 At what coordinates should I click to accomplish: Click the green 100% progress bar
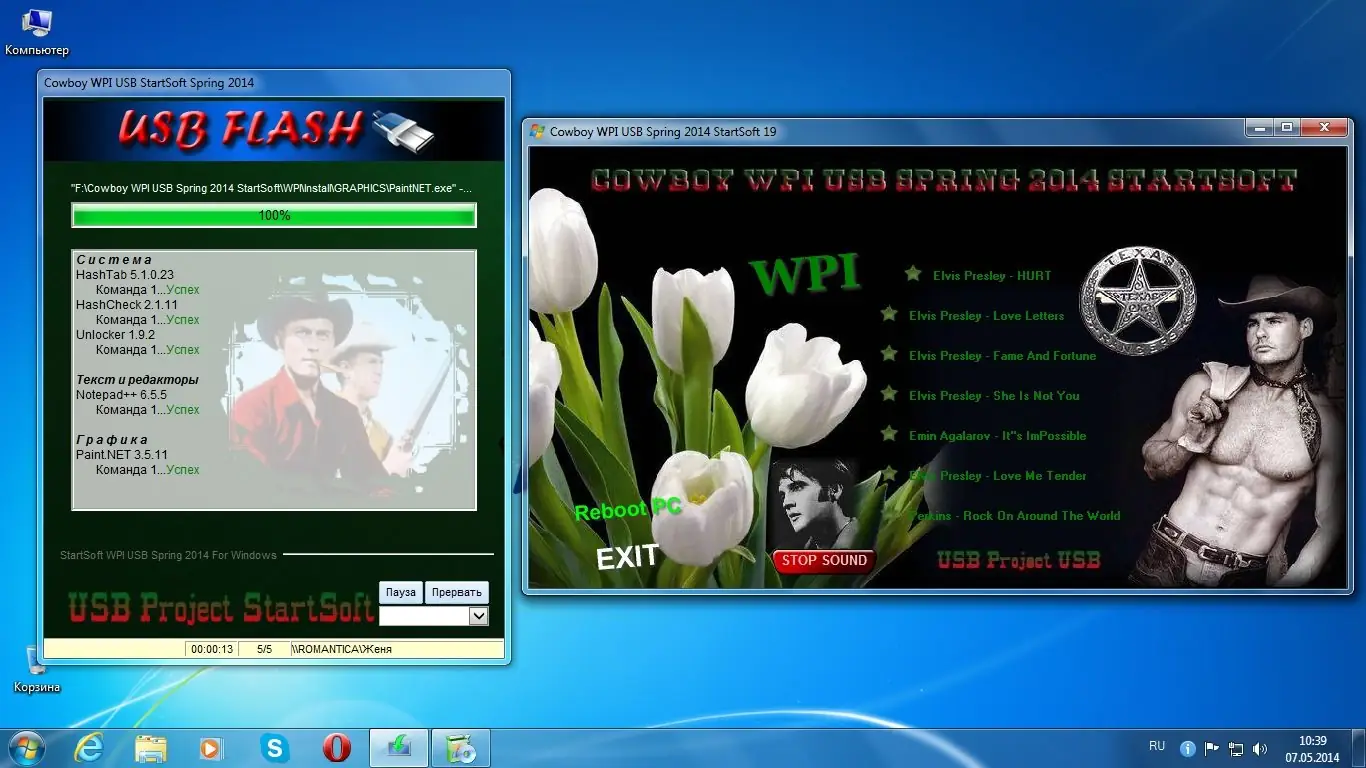(x=274, y=215)
